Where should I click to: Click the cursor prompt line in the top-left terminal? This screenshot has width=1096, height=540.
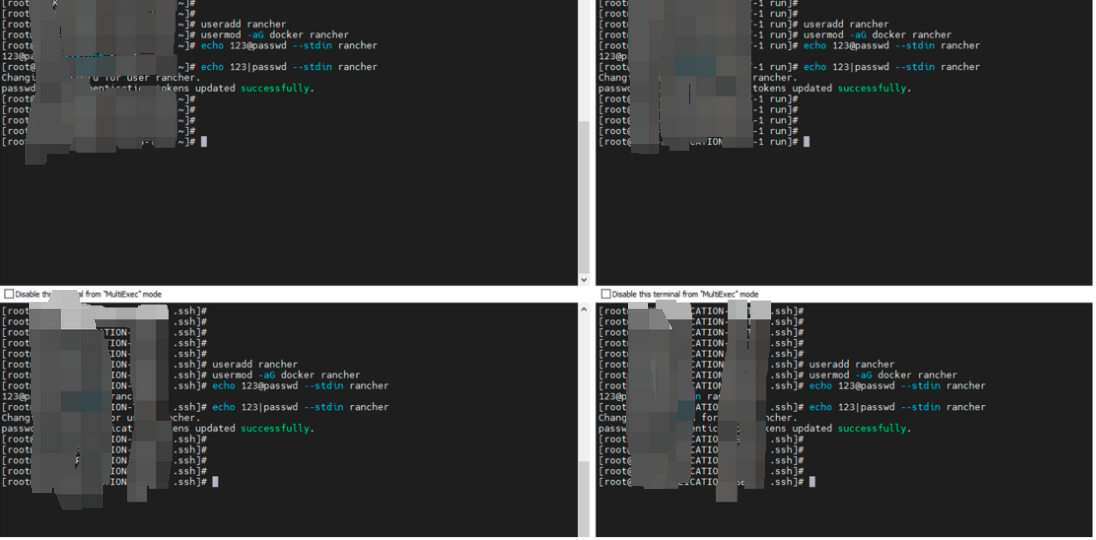[x=104, y=142]
